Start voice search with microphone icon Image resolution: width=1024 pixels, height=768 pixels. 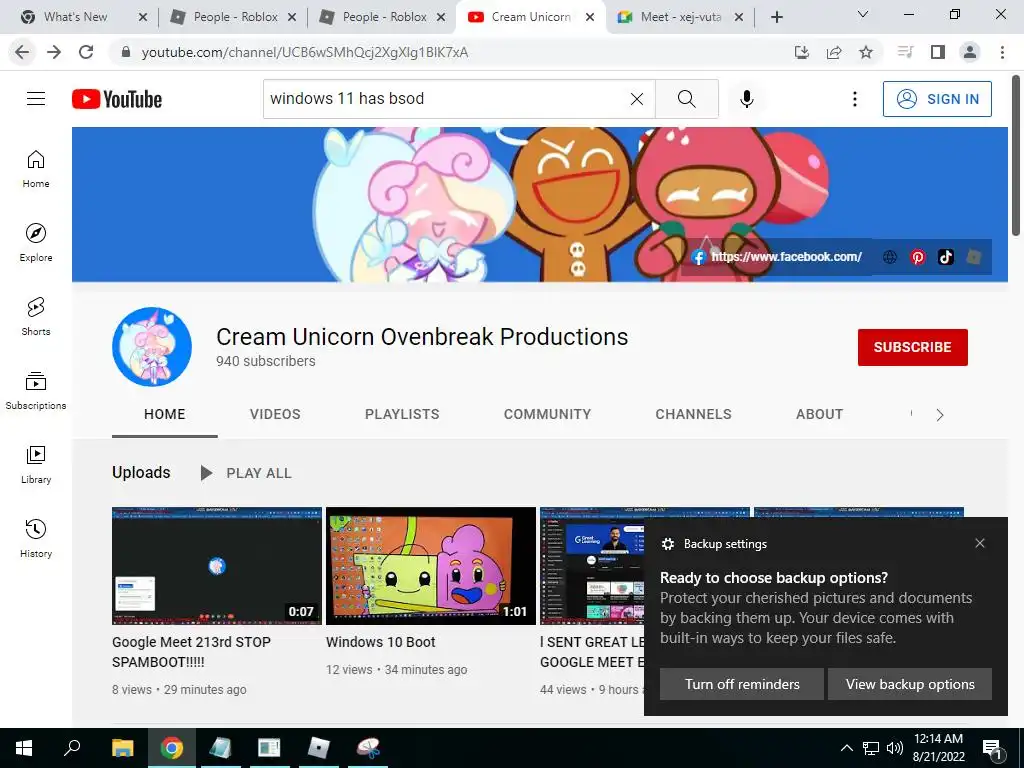click(746, 99)
